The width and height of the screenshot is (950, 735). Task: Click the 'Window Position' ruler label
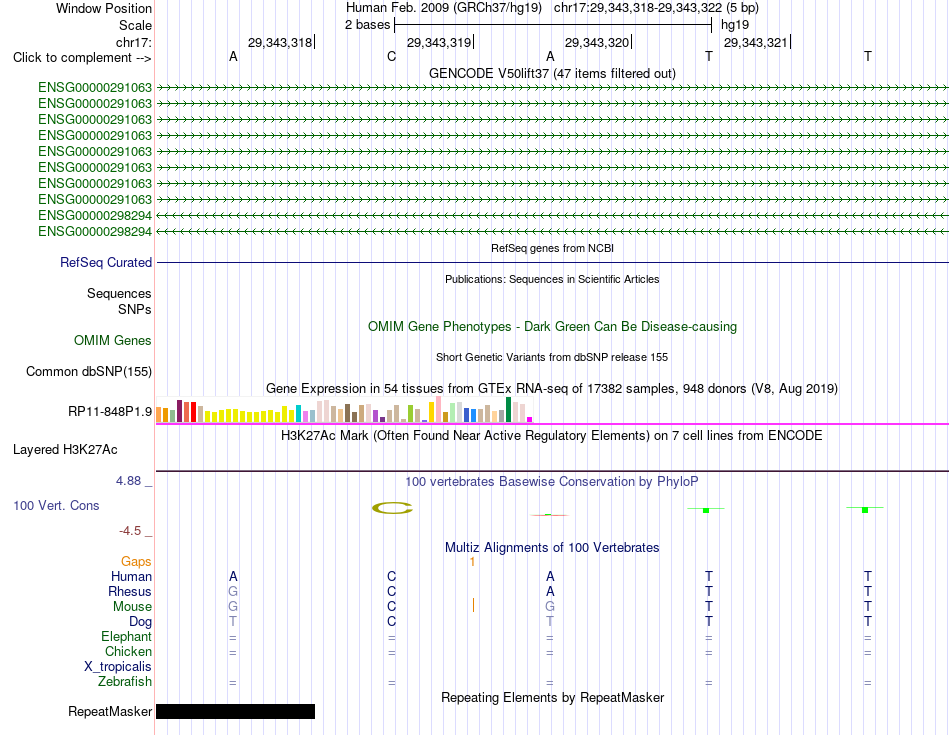pyautogui.click(x=104, y=8)
